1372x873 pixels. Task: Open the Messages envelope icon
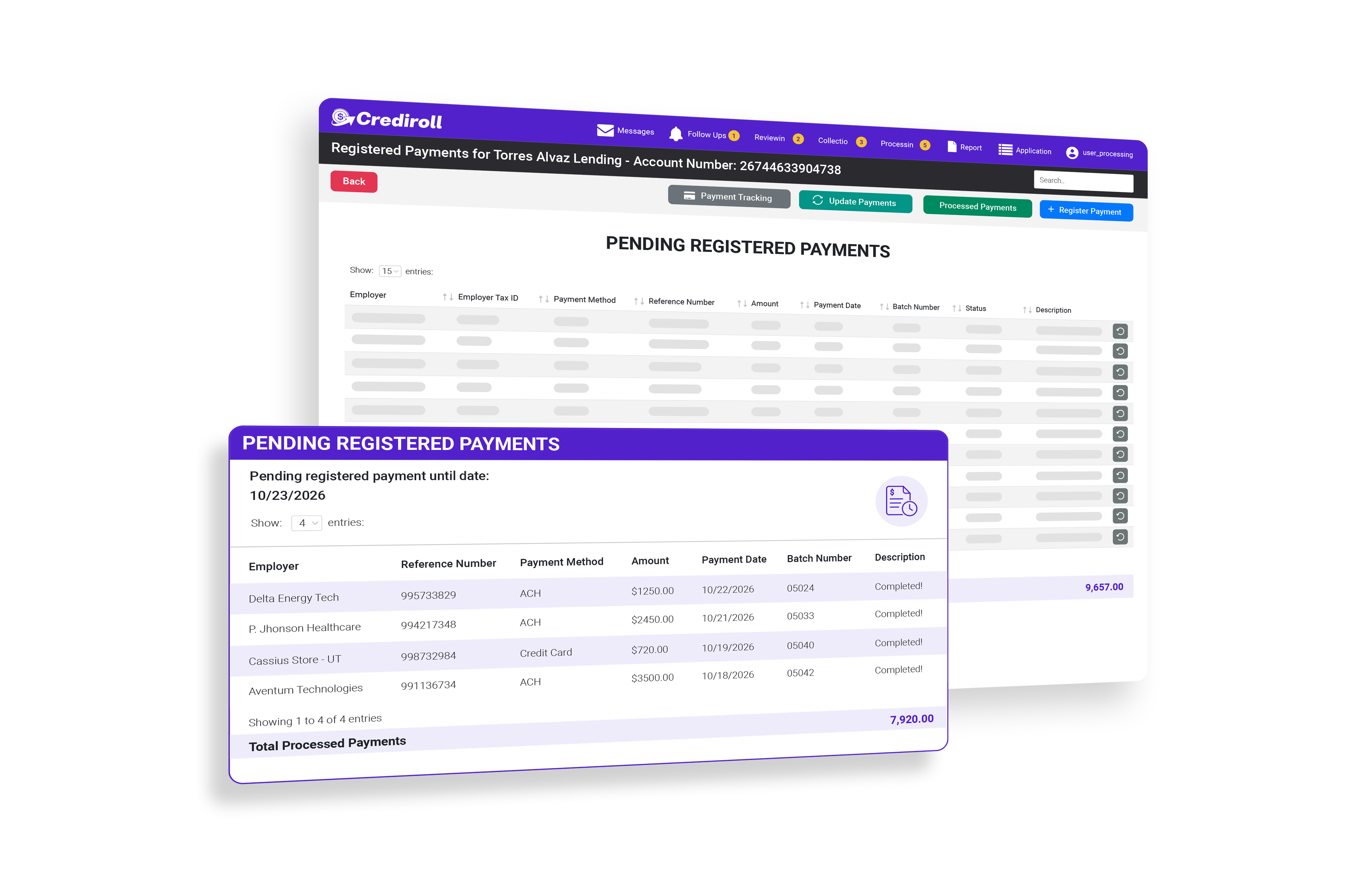(x=605, y=130)
